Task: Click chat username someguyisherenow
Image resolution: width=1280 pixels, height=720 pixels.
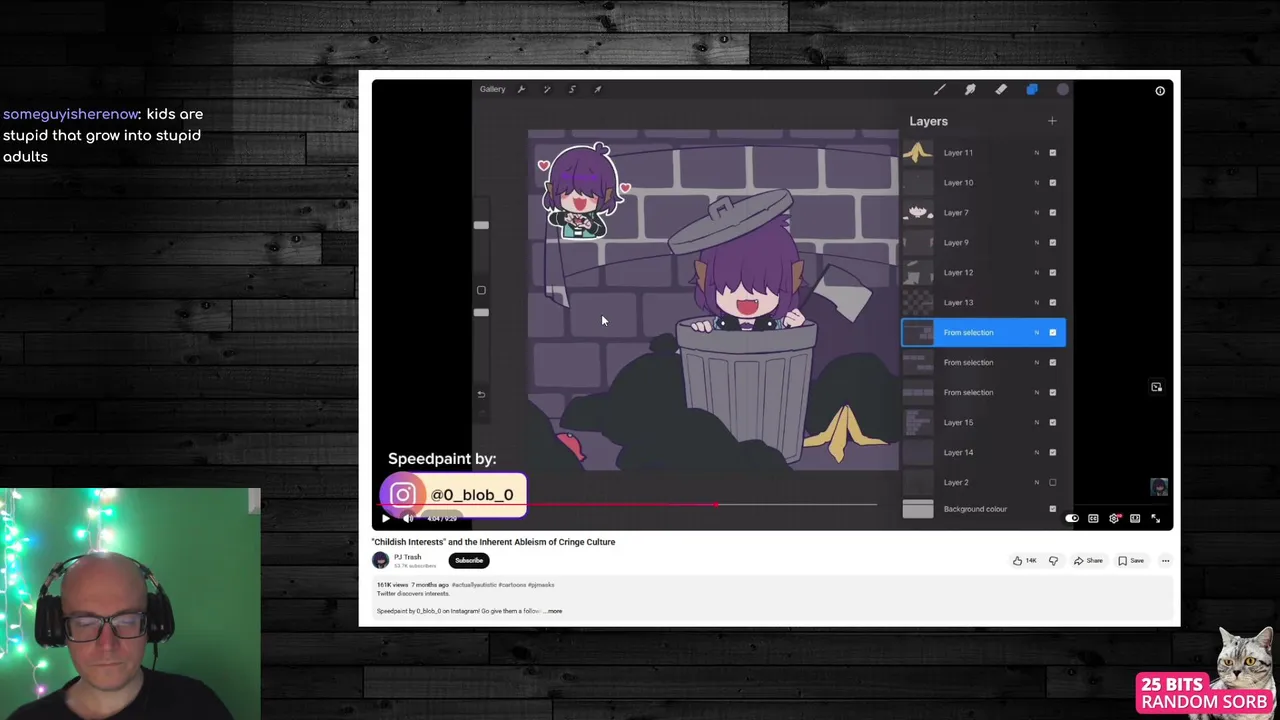Action: coord(70,114)
